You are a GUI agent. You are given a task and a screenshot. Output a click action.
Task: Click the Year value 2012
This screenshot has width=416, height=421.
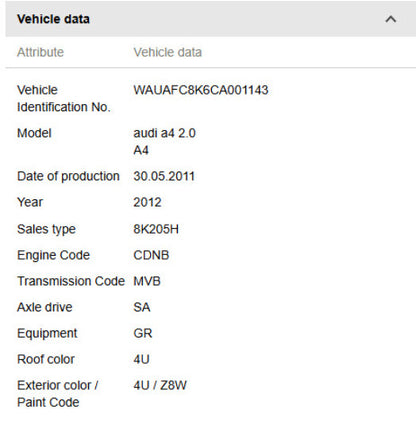tap(147, 202)
